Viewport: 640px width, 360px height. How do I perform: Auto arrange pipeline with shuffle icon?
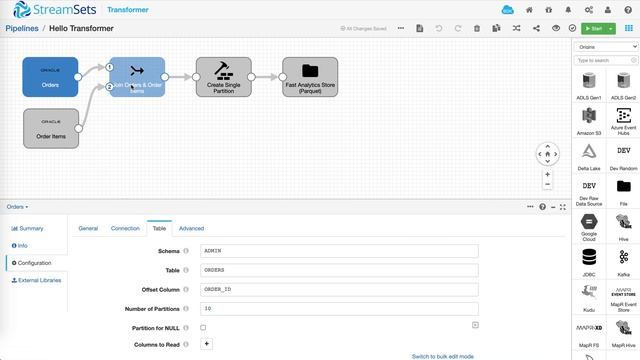[516, 28]
